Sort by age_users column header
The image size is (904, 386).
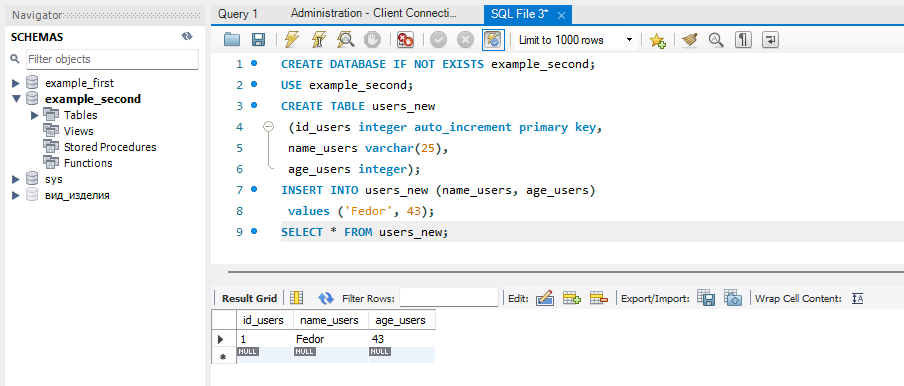point(401,320)
